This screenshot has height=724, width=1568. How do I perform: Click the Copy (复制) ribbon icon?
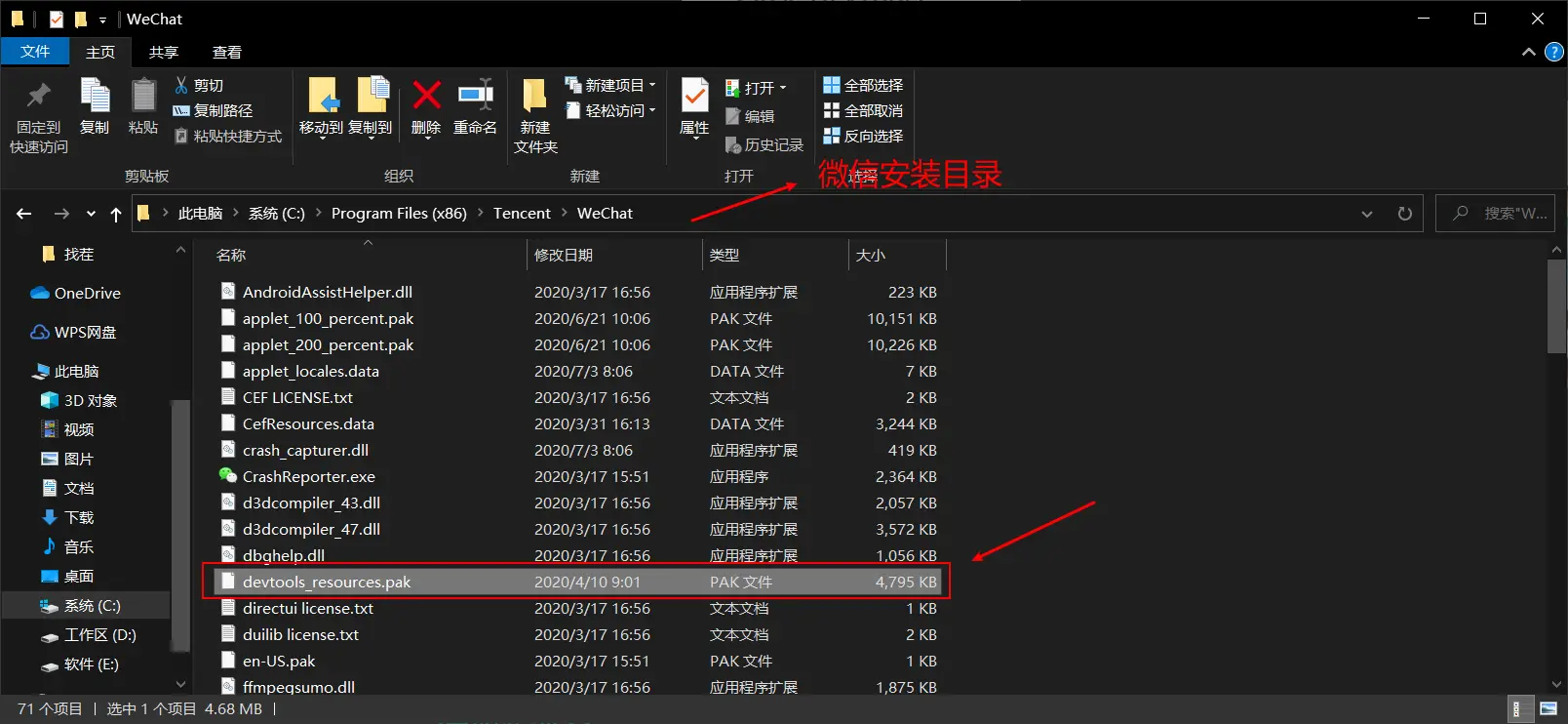(x=95, y=96)
